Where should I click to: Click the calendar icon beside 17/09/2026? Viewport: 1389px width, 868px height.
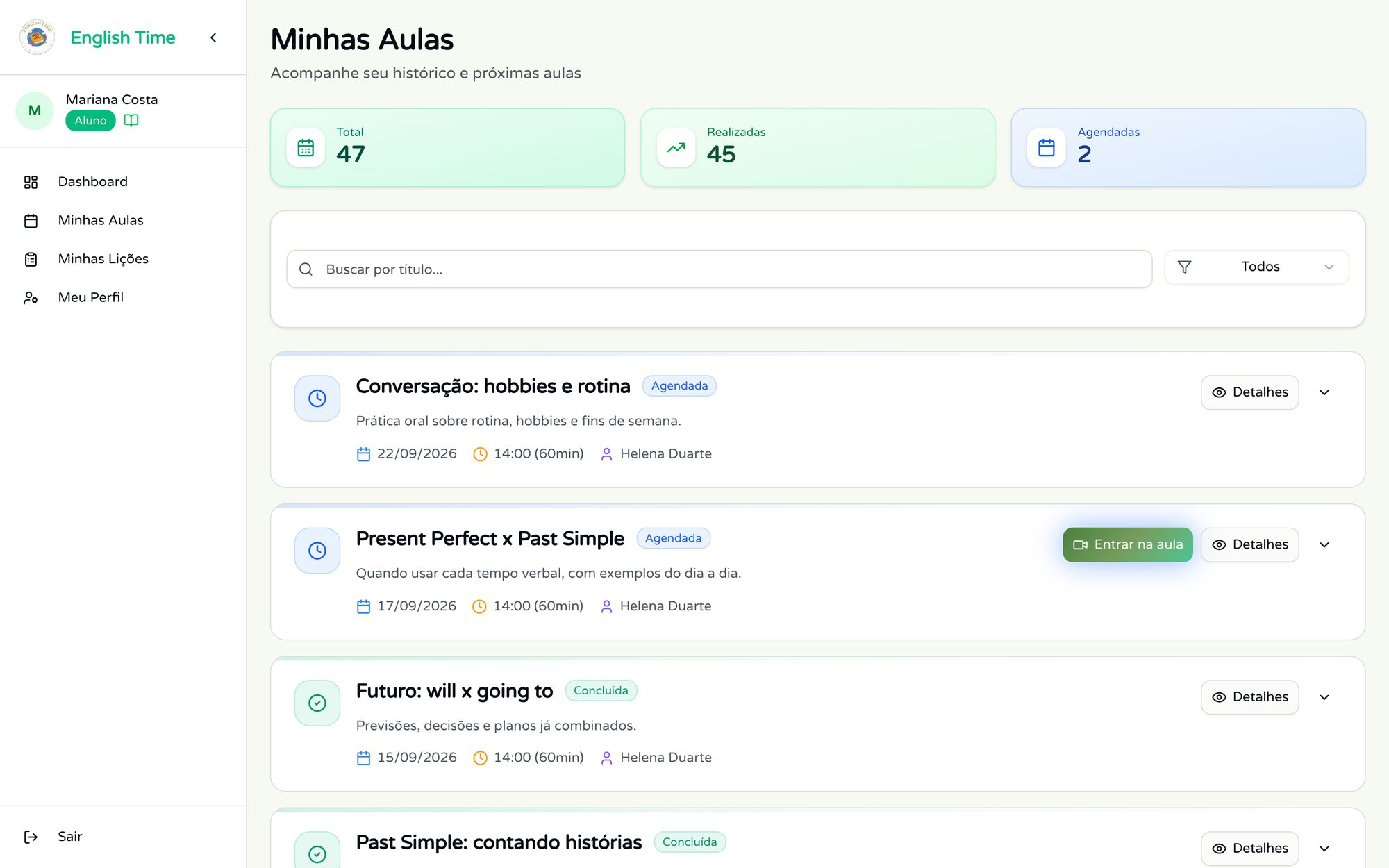click(363, 606)
